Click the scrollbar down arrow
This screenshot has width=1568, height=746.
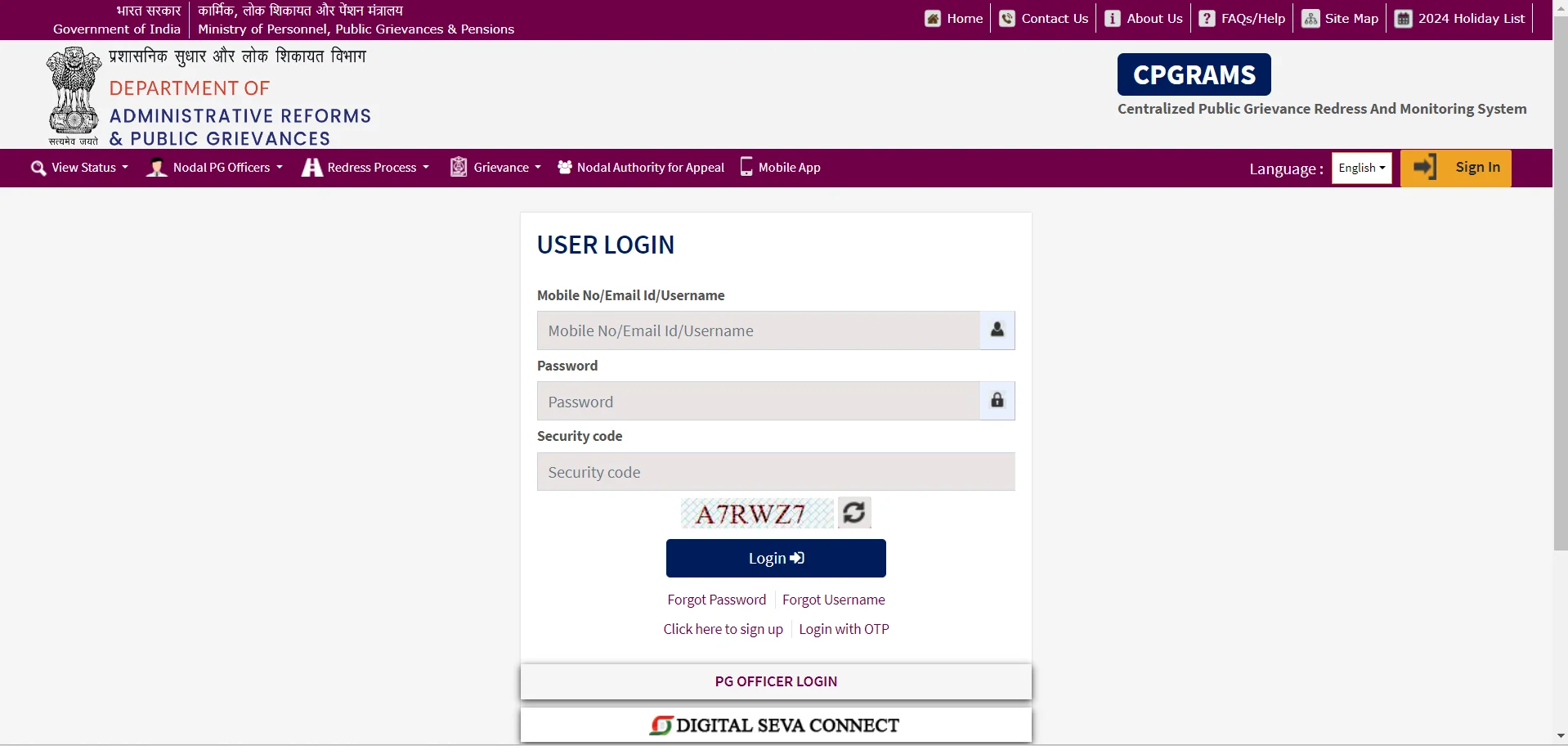click(1561, 737)
